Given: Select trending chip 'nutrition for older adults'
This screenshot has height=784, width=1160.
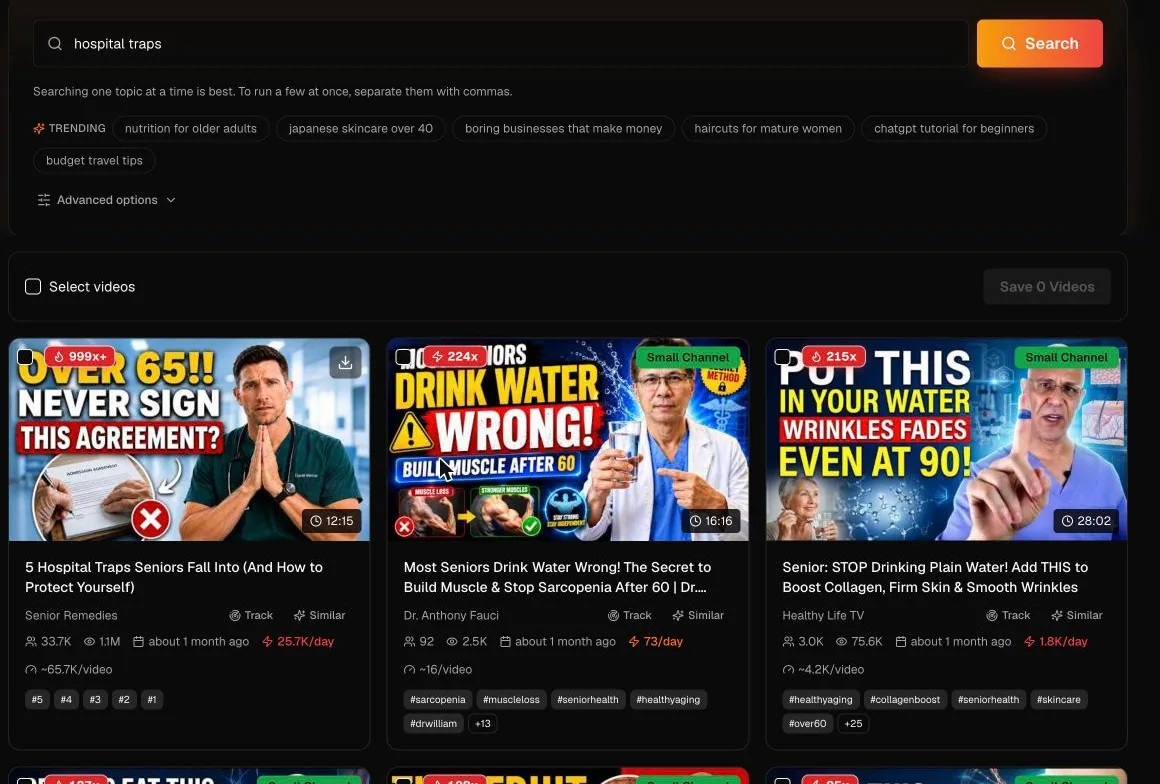Looking at the screenshot, I should click(190, 129).
